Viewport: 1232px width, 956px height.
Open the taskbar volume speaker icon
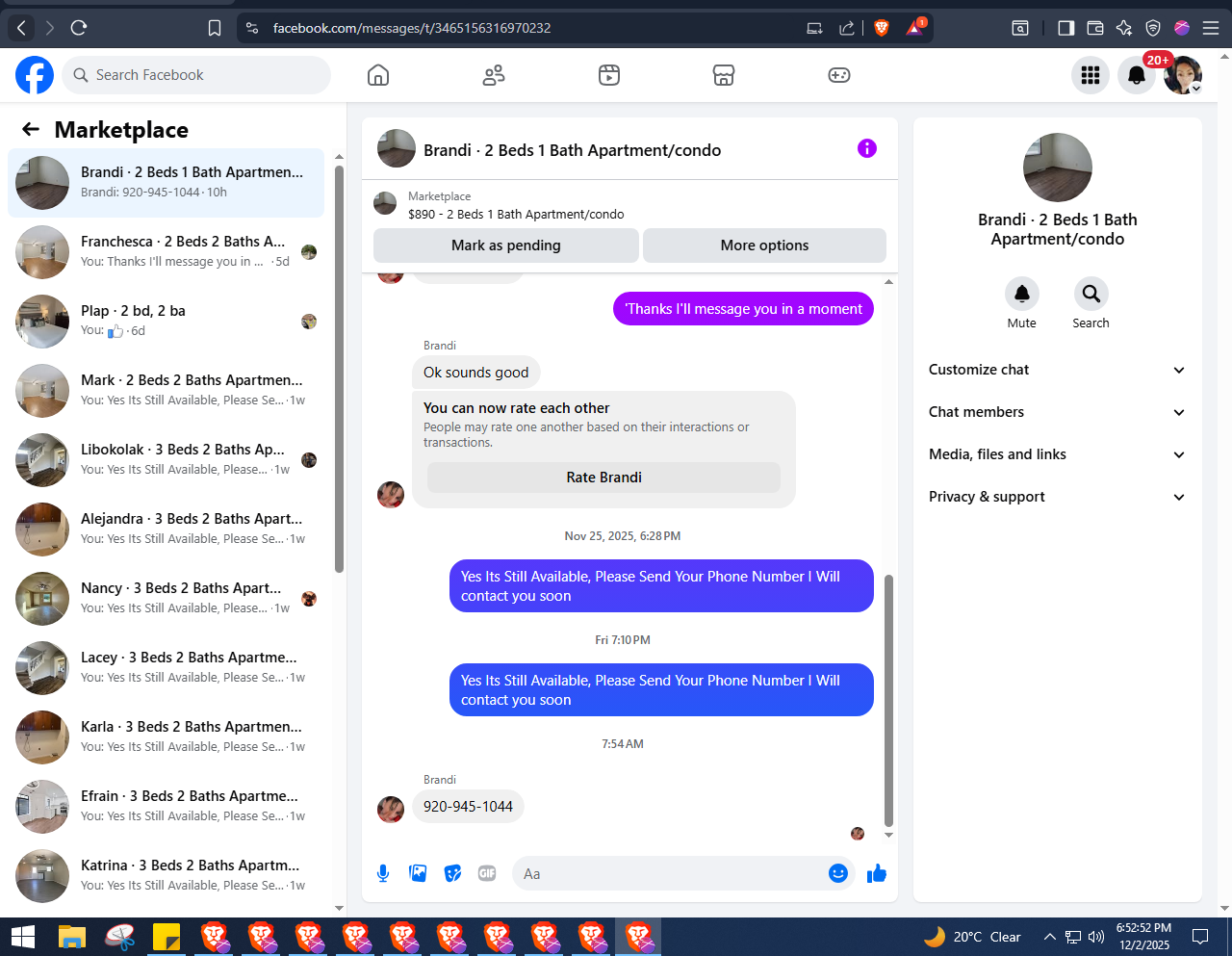[1095, 937]
